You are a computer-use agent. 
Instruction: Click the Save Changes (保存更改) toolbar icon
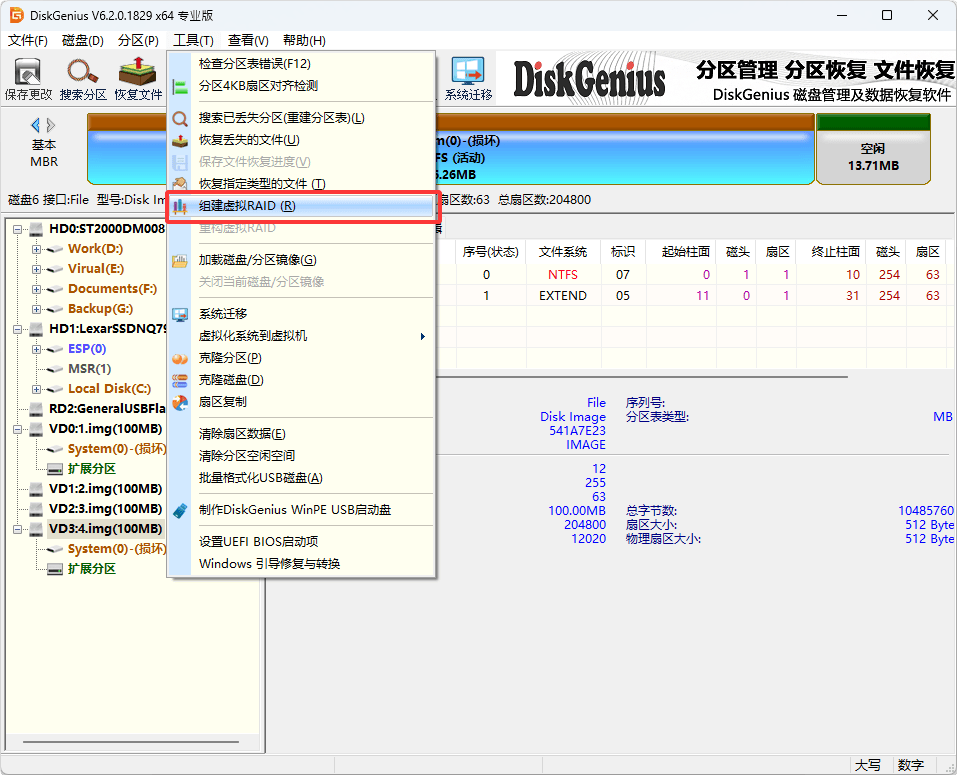pos(28,79)
